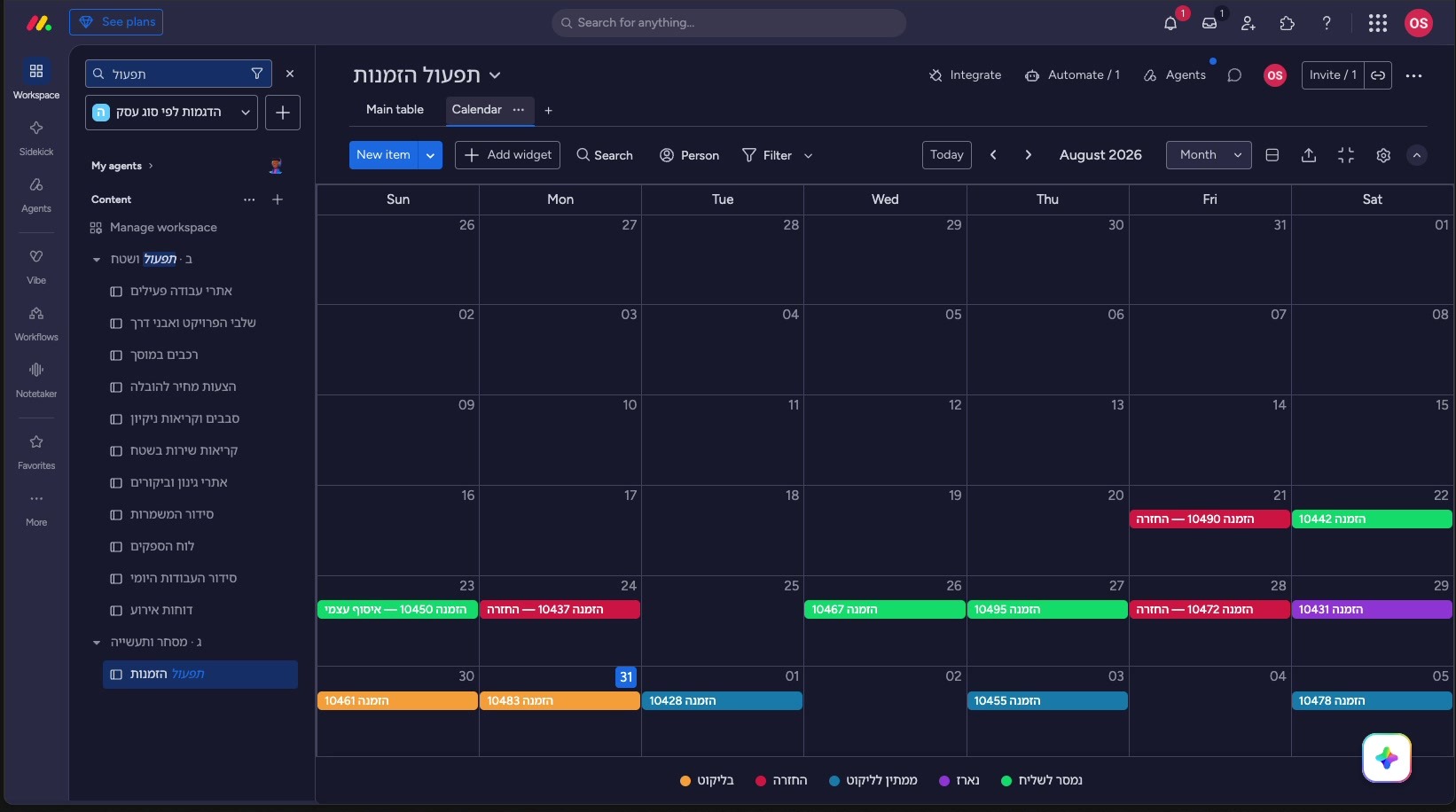Open Sidekick in the left rail
This screenshot has height=812, width=1456.
click(x=36, y=137)
